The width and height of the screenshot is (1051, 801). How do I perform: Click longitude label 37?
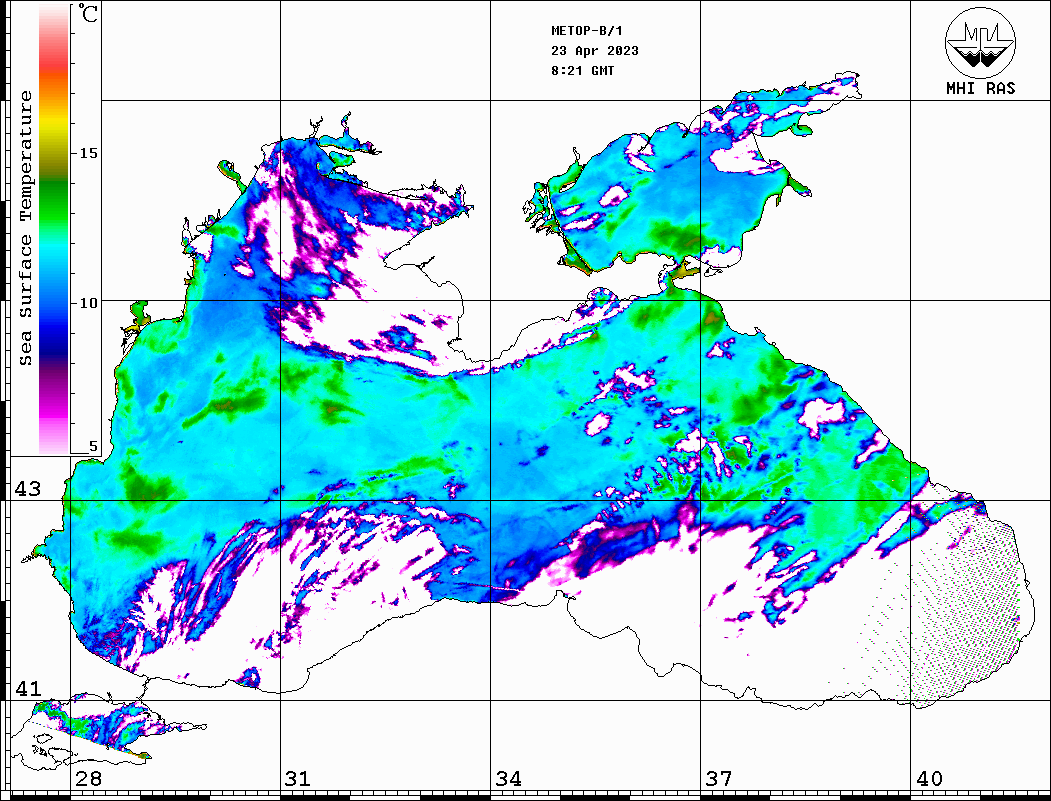718,778
